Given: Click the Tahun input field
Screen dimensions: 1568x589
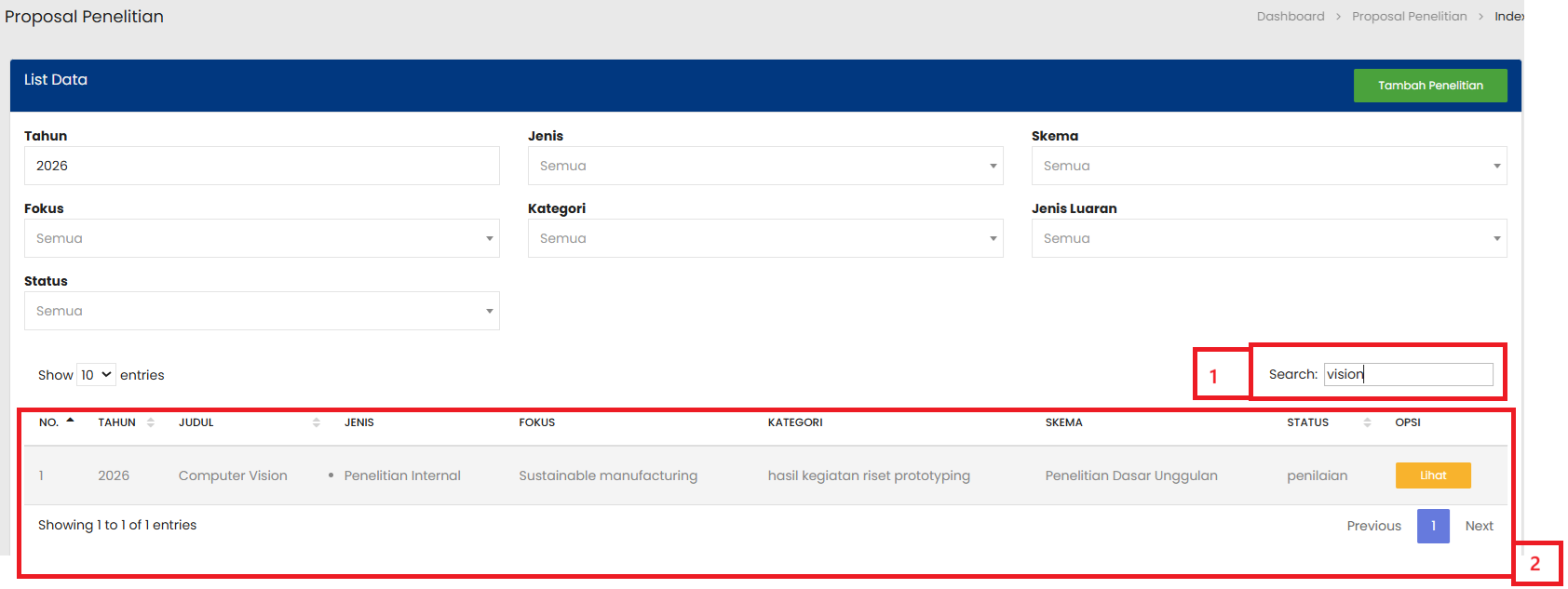Looking at the screenshot, I should [262, 166].
